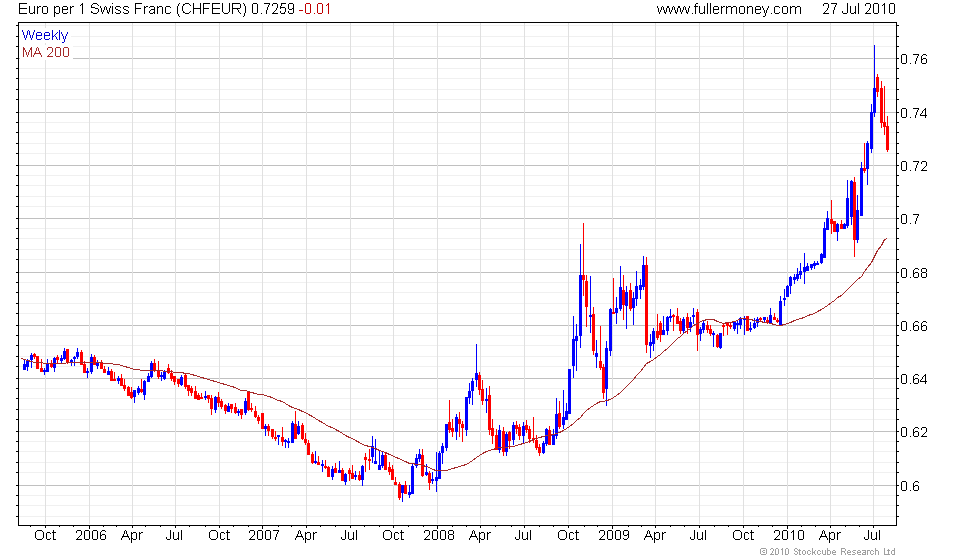Click the chart title 'Euro per 1 Swiss Franc (CHFEUR)'

[x=133, y=9]
